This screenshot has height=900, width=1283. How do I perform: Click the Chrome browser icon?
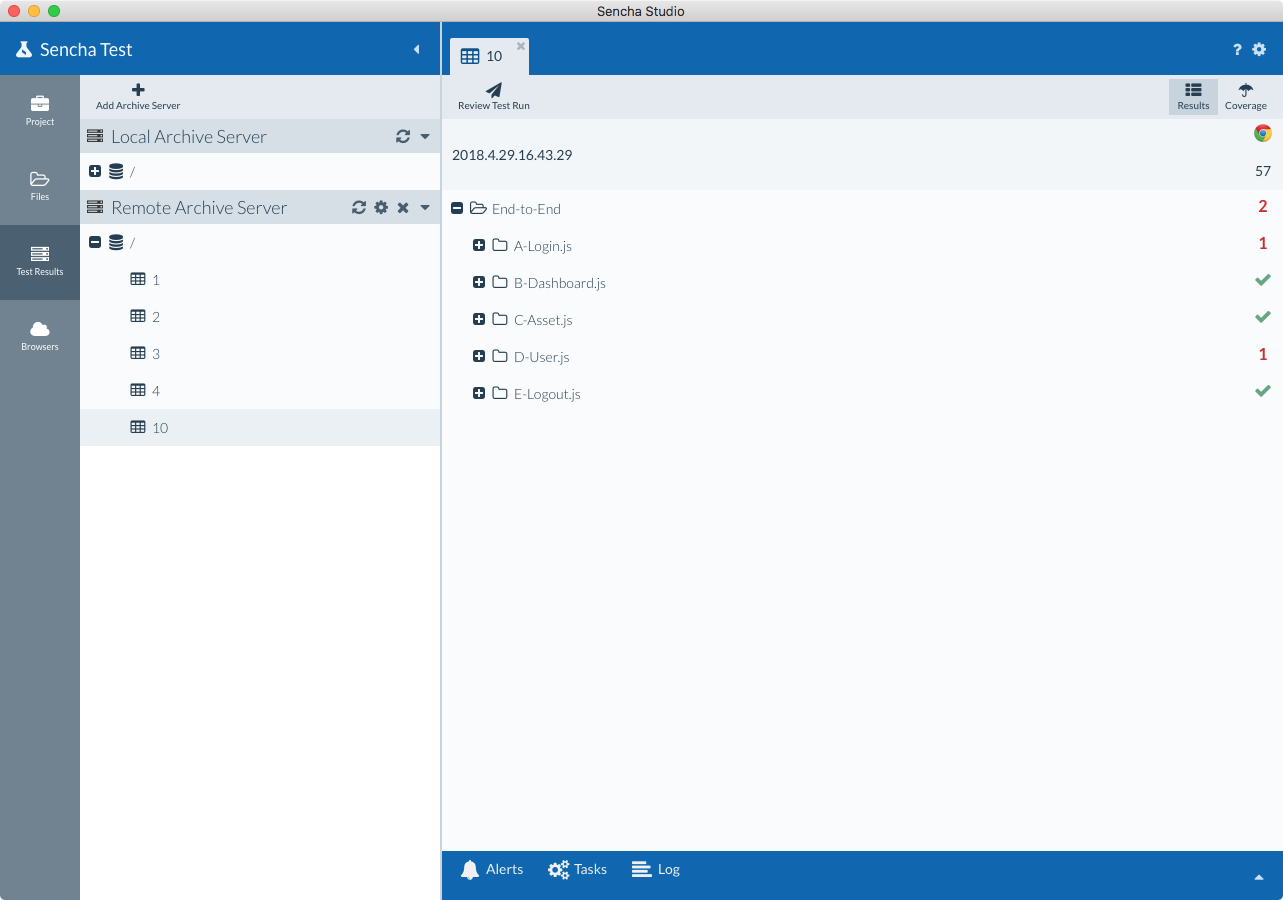[x=1263, y=132]
